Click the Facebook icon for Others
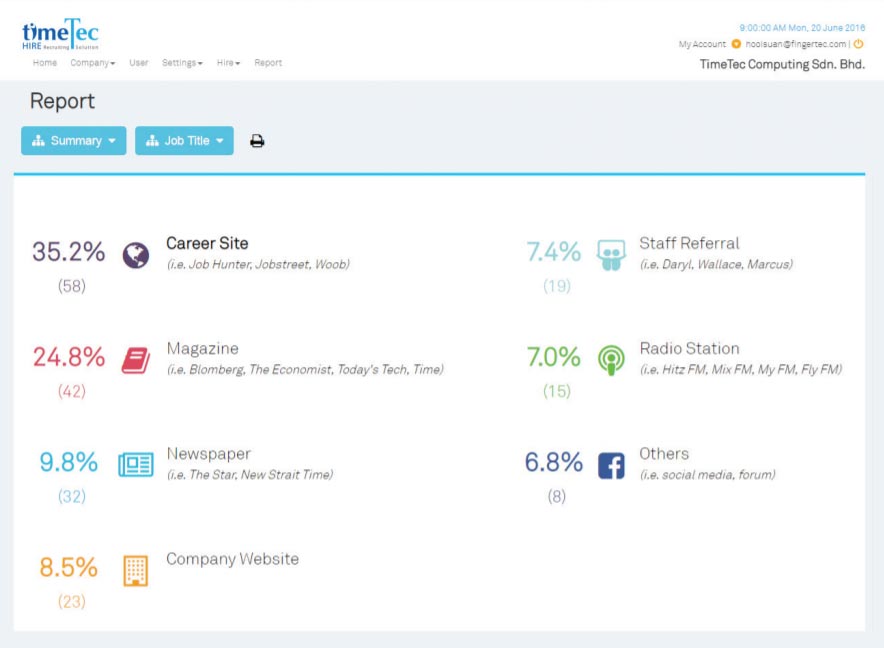The width and height of the screenshot is (884, 648). tap(611, 466)
